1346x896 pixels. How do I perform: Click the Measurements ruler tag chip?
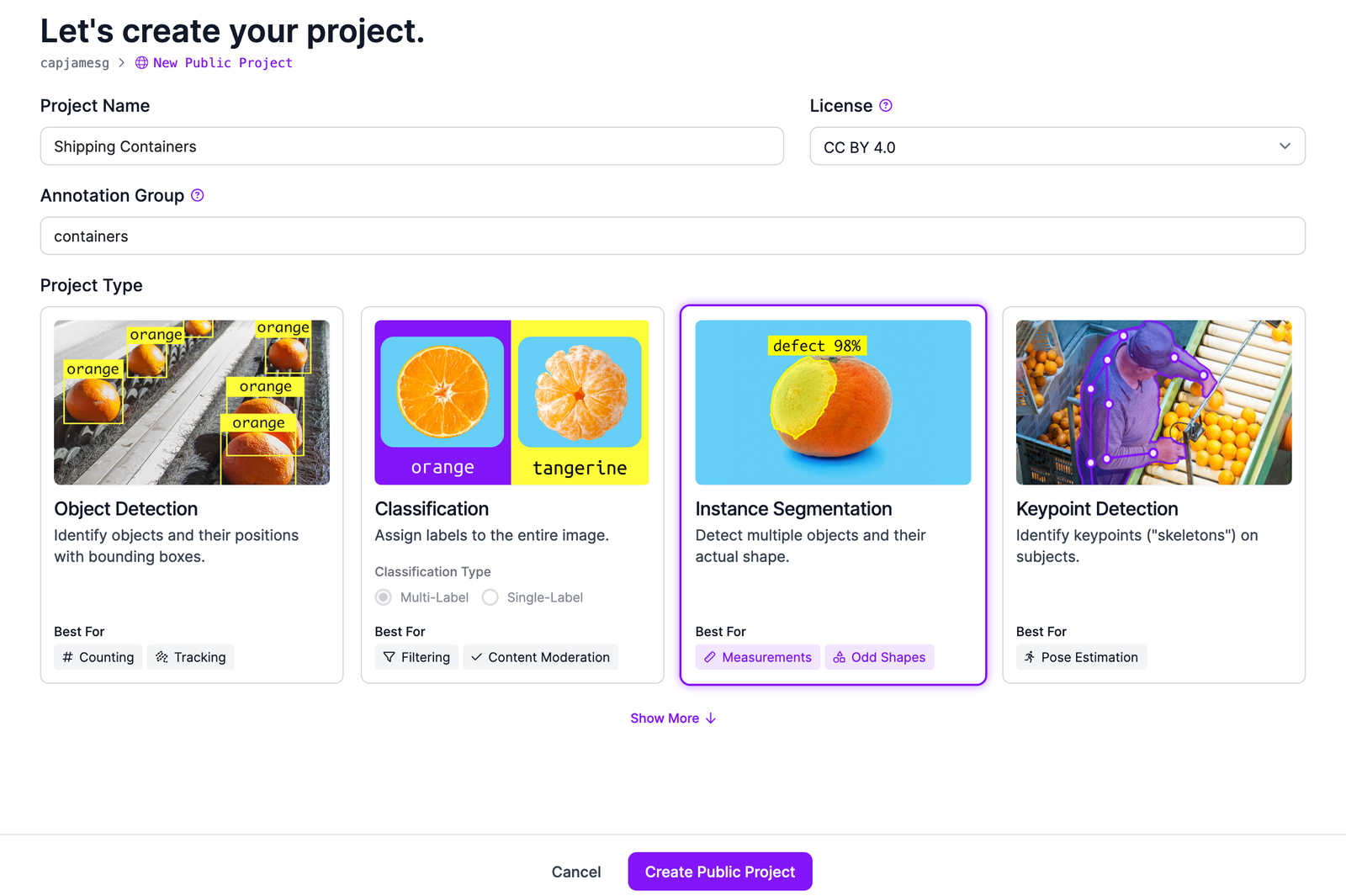pyautogui.click(x=757, y=657)
